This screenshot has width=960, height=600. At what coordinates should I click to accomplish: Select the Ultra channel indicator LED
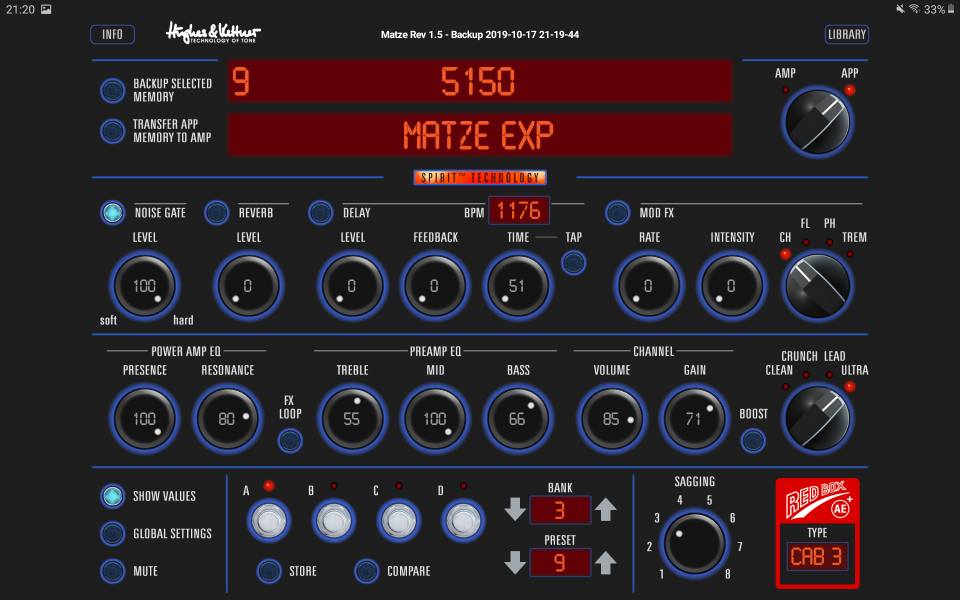pyautogui.click(x=850, y=386)
